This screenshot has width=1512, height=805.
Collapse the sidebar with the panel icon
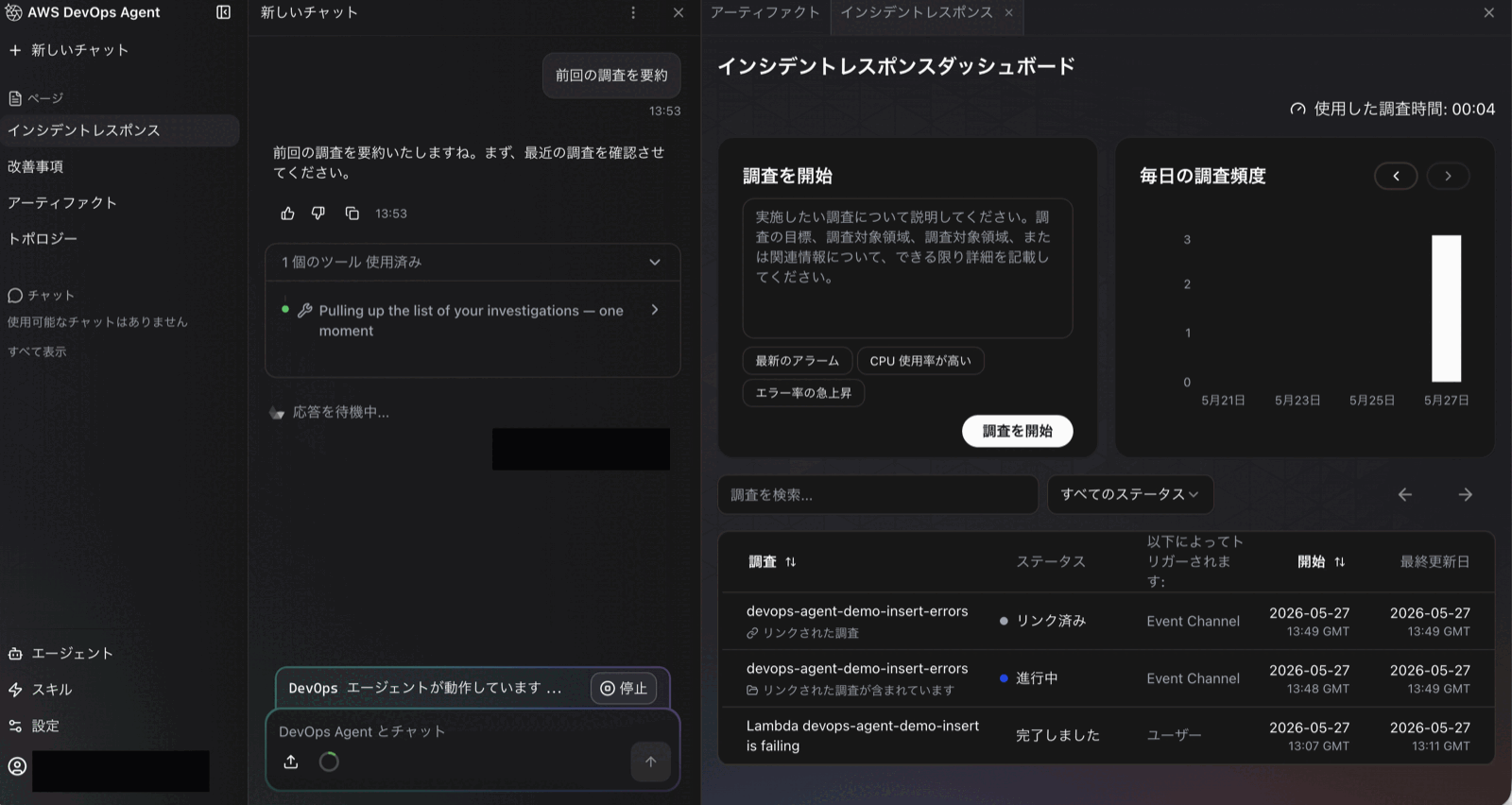click(x=223, y=12)
